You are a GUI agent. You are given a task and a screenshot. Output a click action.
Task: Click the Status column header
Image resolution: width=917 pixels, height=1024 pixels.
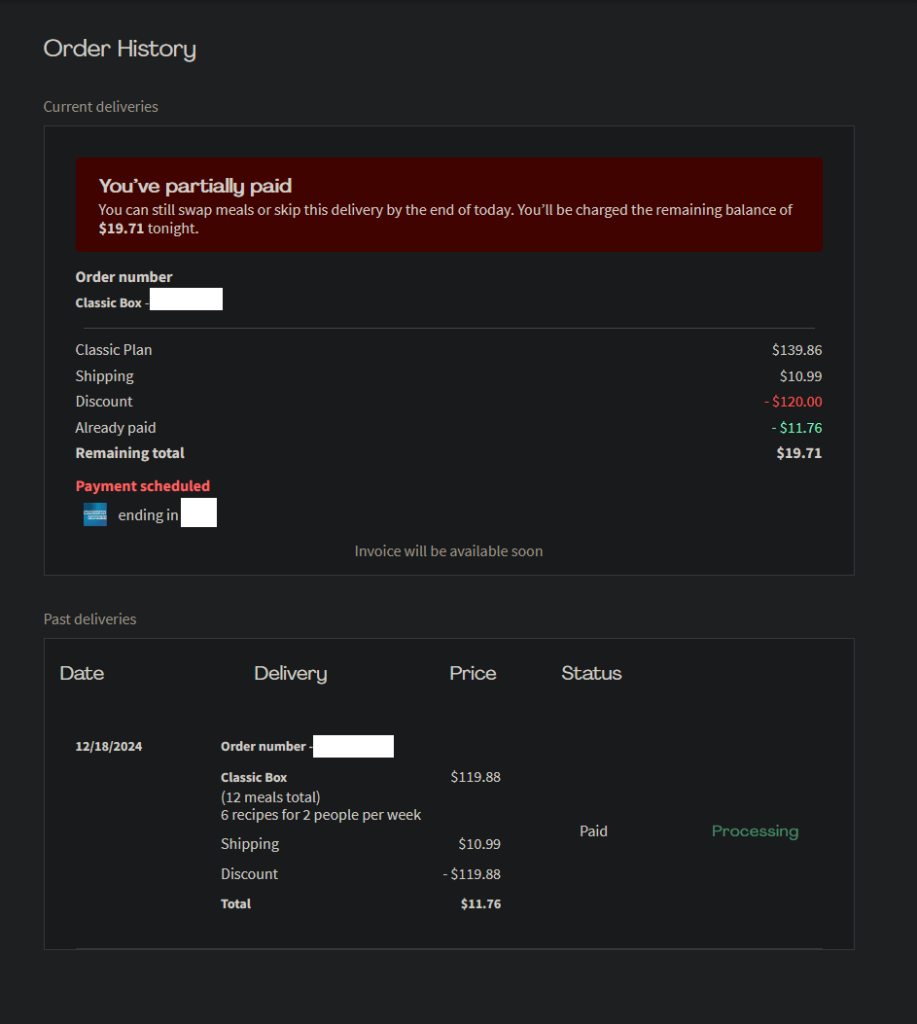[591, 673]
